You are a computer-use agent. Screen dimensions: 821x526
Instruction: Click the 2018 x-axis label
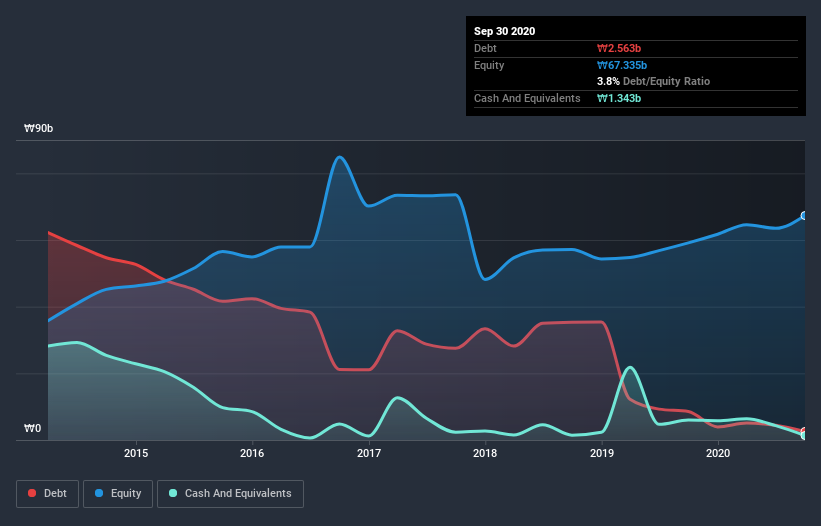click(x=485, y=453)
